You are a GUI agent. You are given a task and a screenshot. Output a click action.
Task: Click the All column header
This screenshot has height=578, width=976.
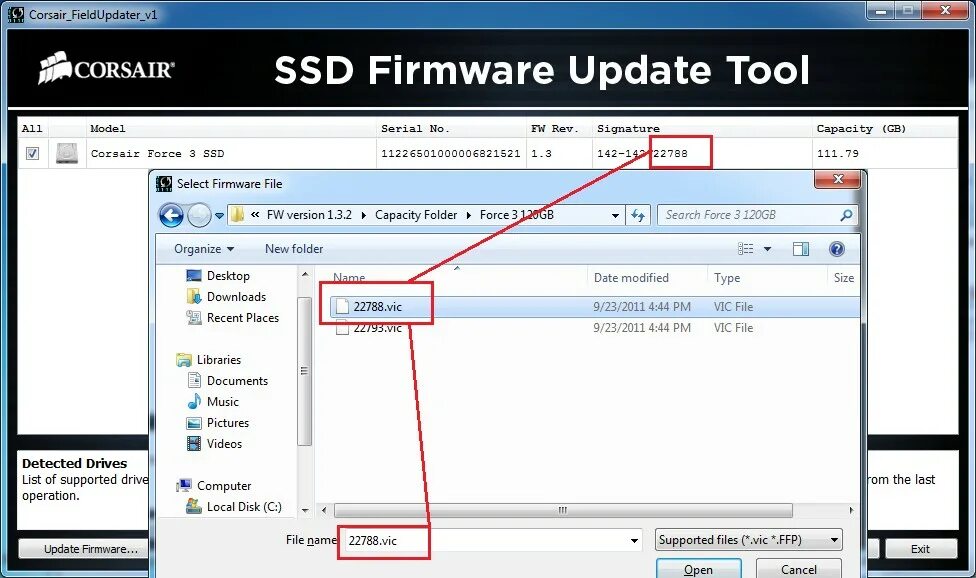point(32,129)
